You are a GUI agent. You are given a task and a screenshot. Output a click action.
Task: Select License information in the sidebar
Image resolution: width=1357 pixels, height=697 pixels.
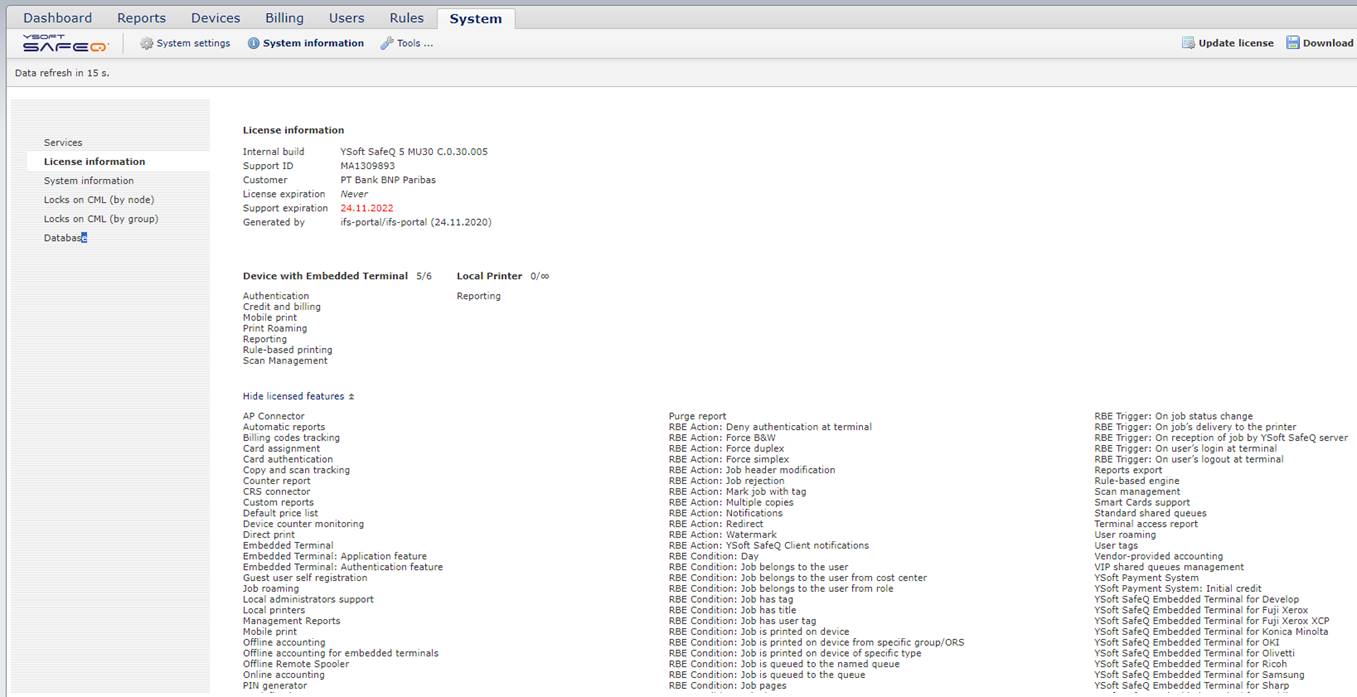pyautogui.click(x=95, y=162)
